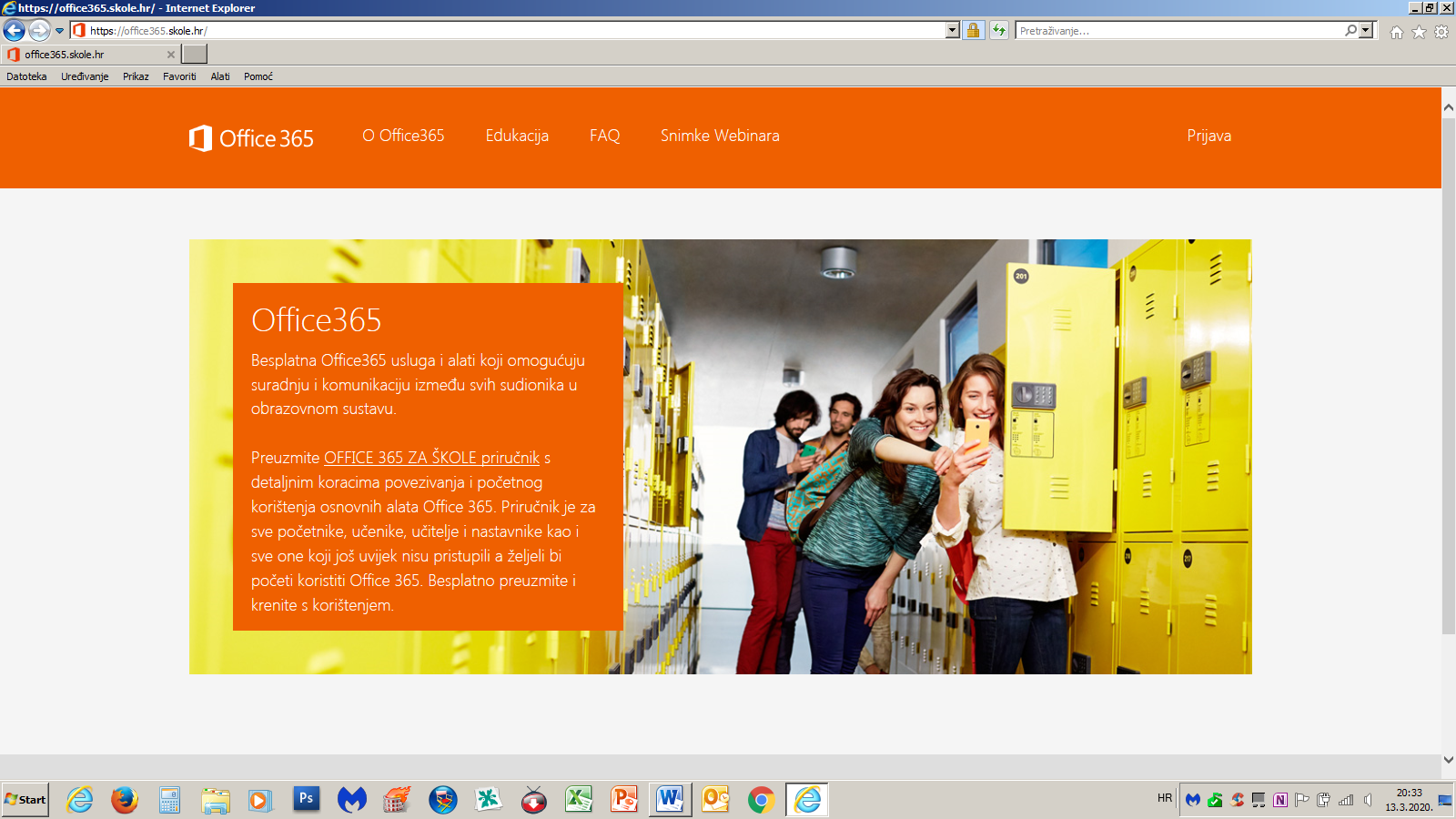
Task: Click the network signal tray icon
Action: click(x=1346, y=800)
